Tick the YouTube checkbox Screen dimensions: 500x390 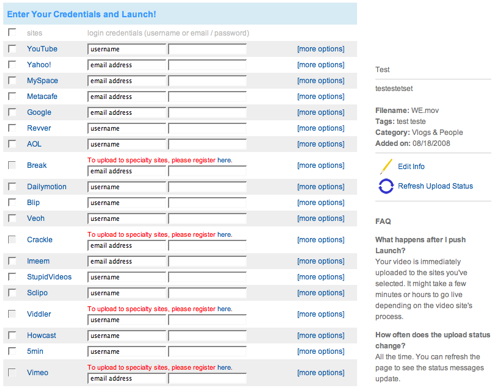[12, 49]
